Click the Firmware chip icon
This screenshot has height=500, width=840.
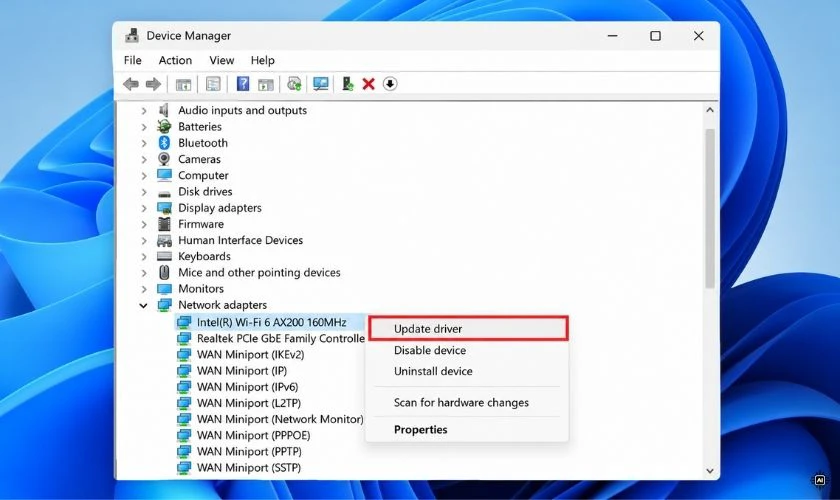164,223
